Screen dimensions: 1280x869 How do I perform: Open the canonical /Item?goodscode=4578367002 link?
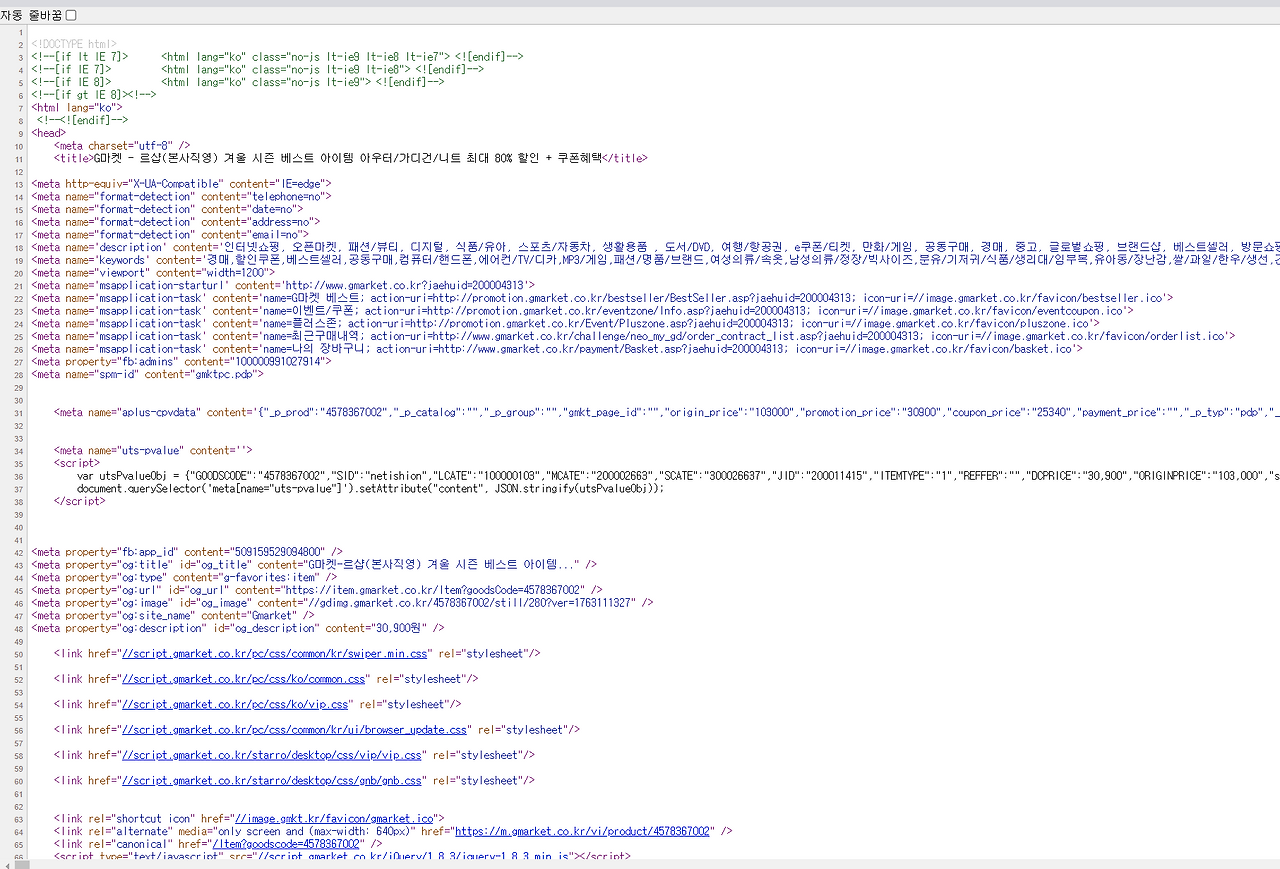coord(286,844)
